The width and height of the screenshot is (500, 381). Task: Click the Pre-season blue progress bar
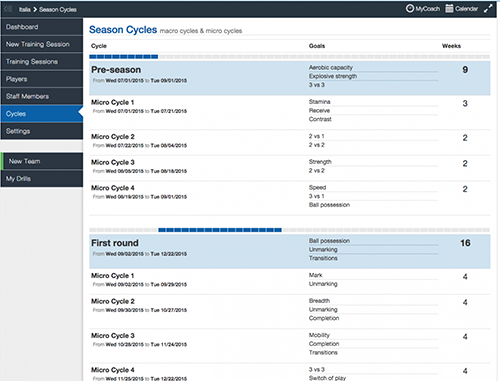point(124,57)
